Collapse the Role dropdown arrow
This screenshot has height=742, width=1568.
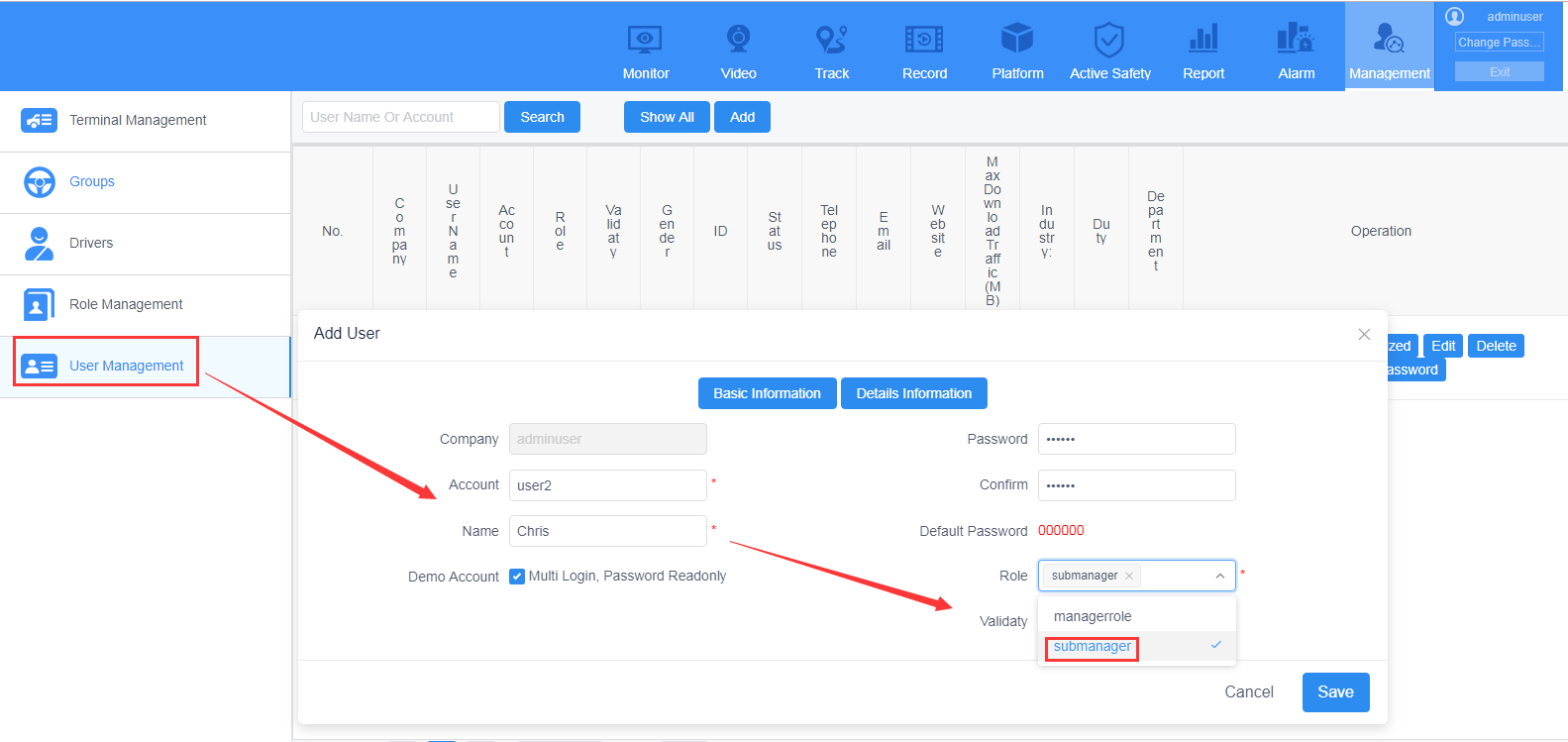[x=1220, y=576]
